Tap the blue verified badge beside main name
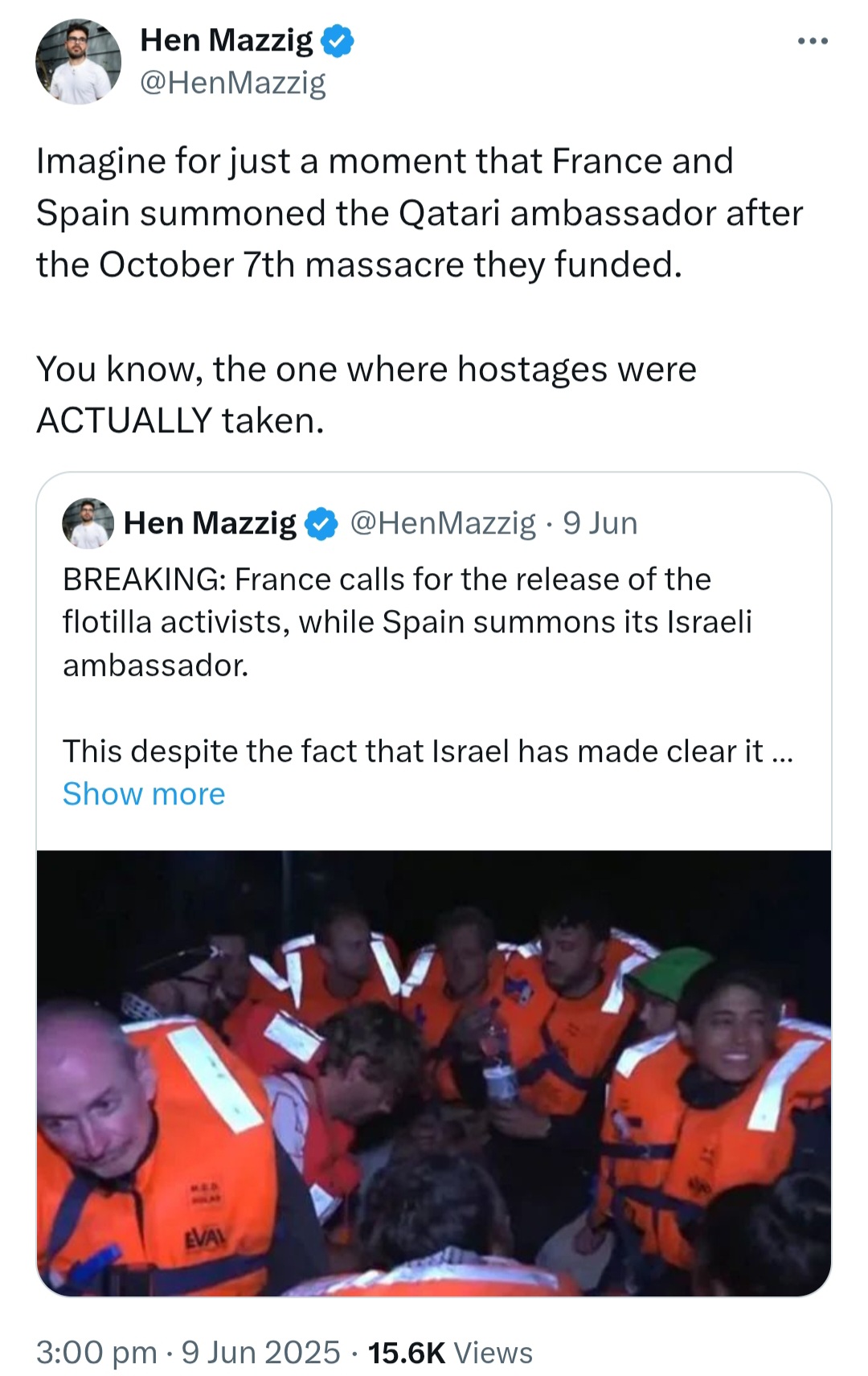The image size is (868, 1376). [338, 41]
